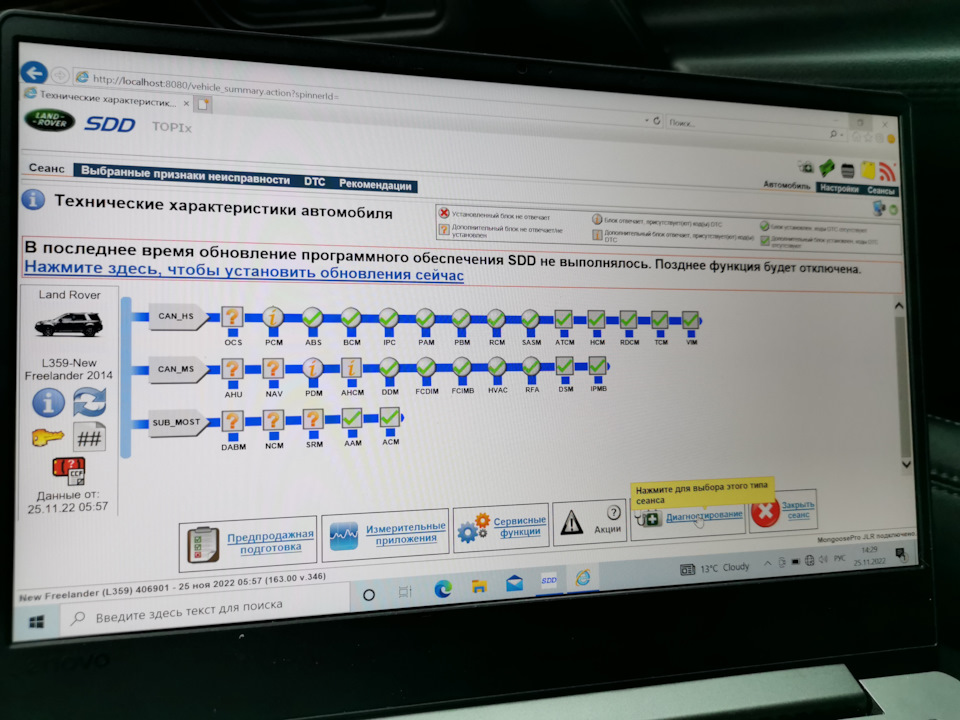Open the DDM module icon
The width and height of the screenshot is (960, 720).
tap(389, 368)
